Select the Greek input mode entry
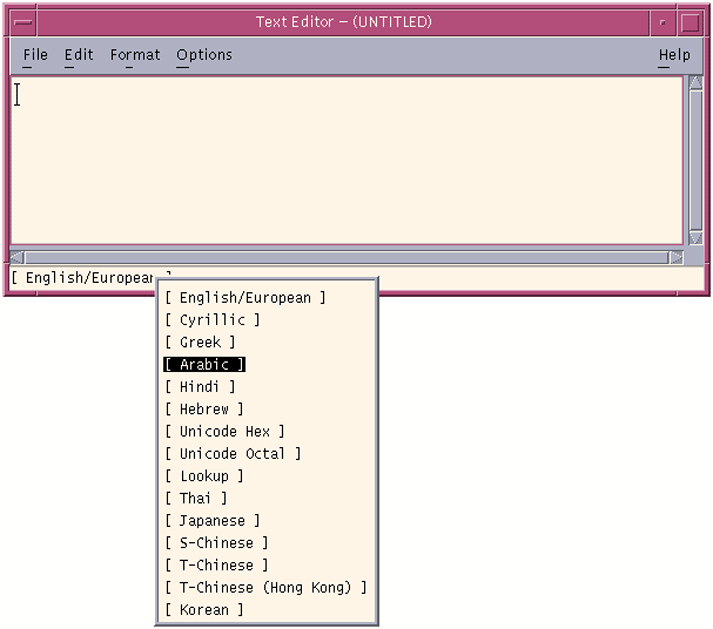This screenshot has height=629, width=713. 200,342
